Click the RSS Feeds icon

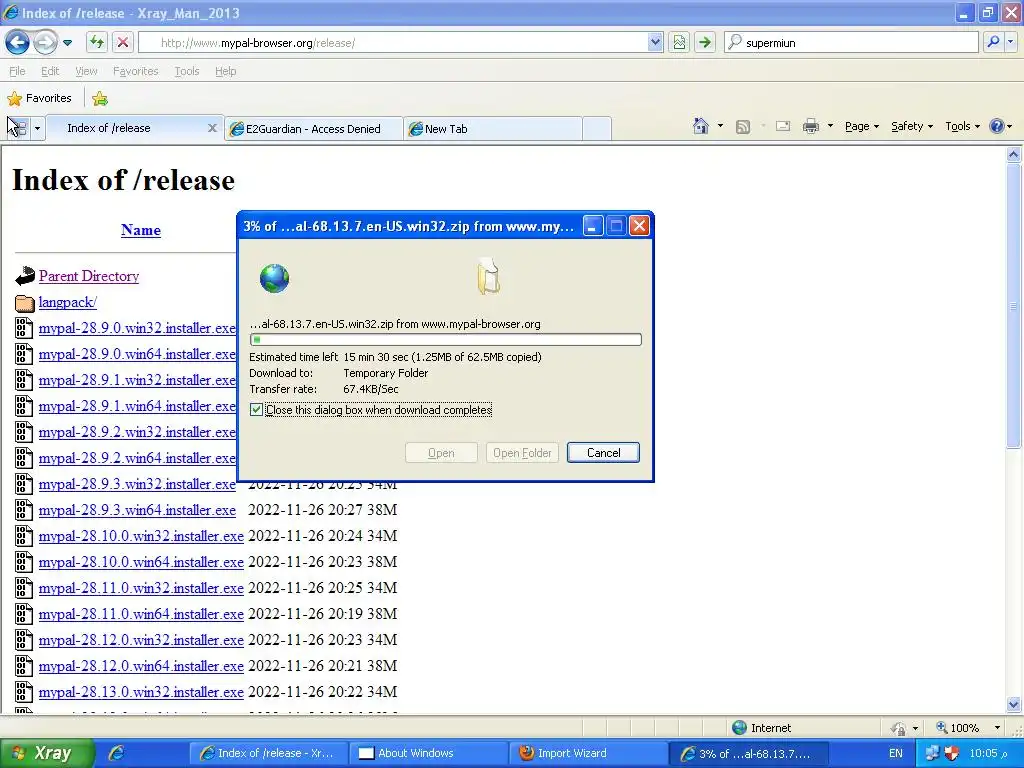coord(743,127)
